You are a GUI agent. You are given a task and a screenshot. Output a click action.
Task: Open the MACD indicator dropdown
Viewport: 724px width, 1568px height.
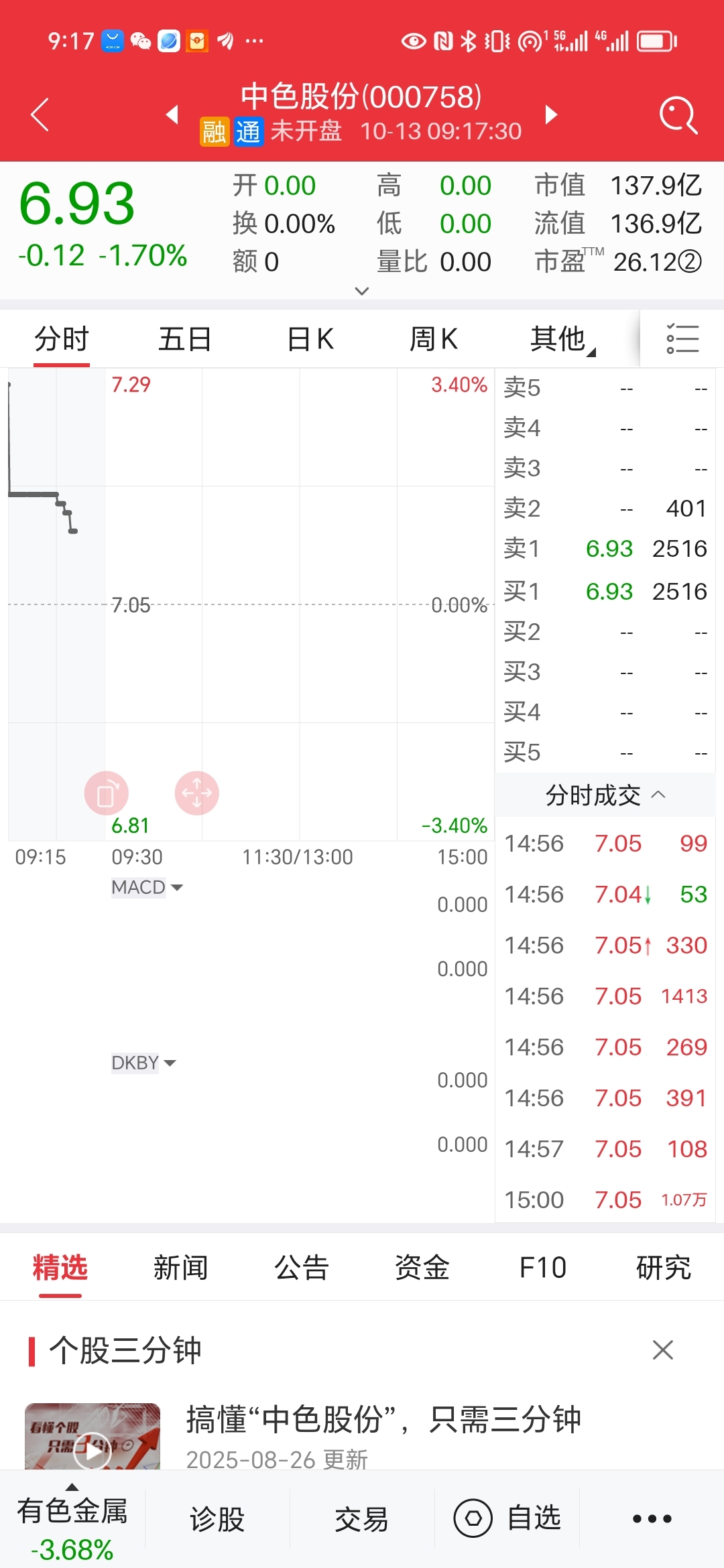147,887
